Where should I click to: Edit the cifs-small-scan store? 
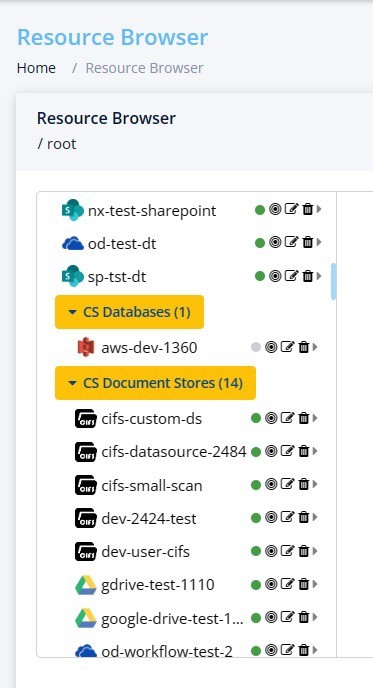(x=287, y=484)
